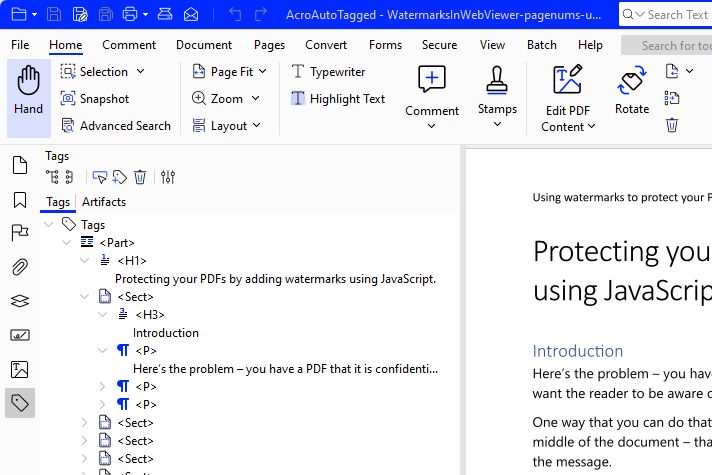Image resolution: width=712 pixels, height=475 pixels.
Task: Click the Save As icon with pencil
Action: point(80,15)
